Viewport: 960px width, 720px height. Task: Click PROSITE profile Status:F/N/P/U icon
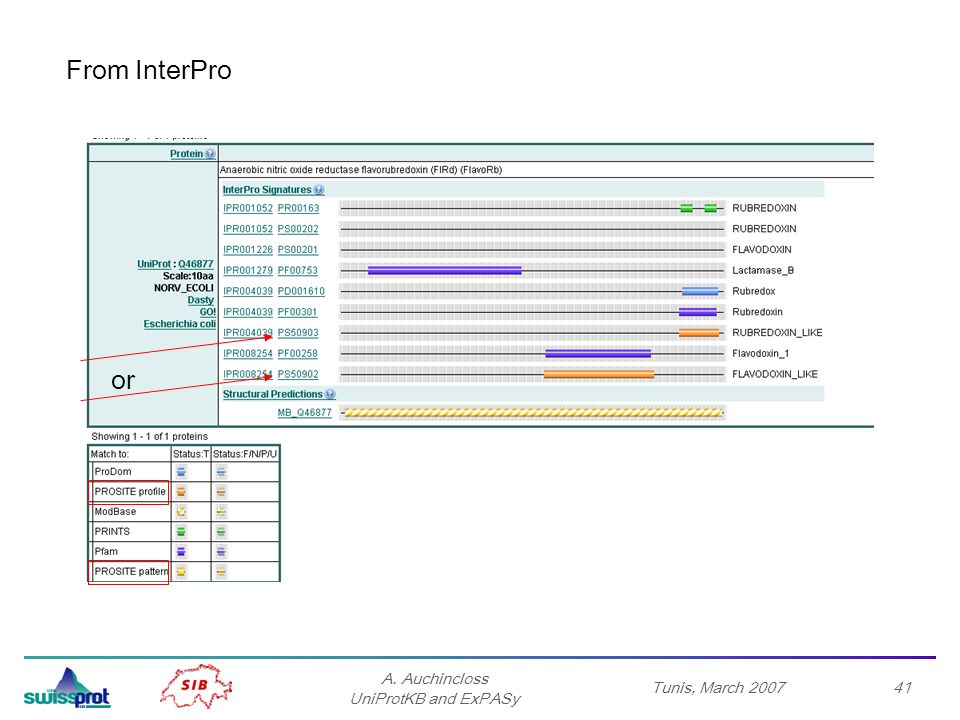(x=221, y=492)
